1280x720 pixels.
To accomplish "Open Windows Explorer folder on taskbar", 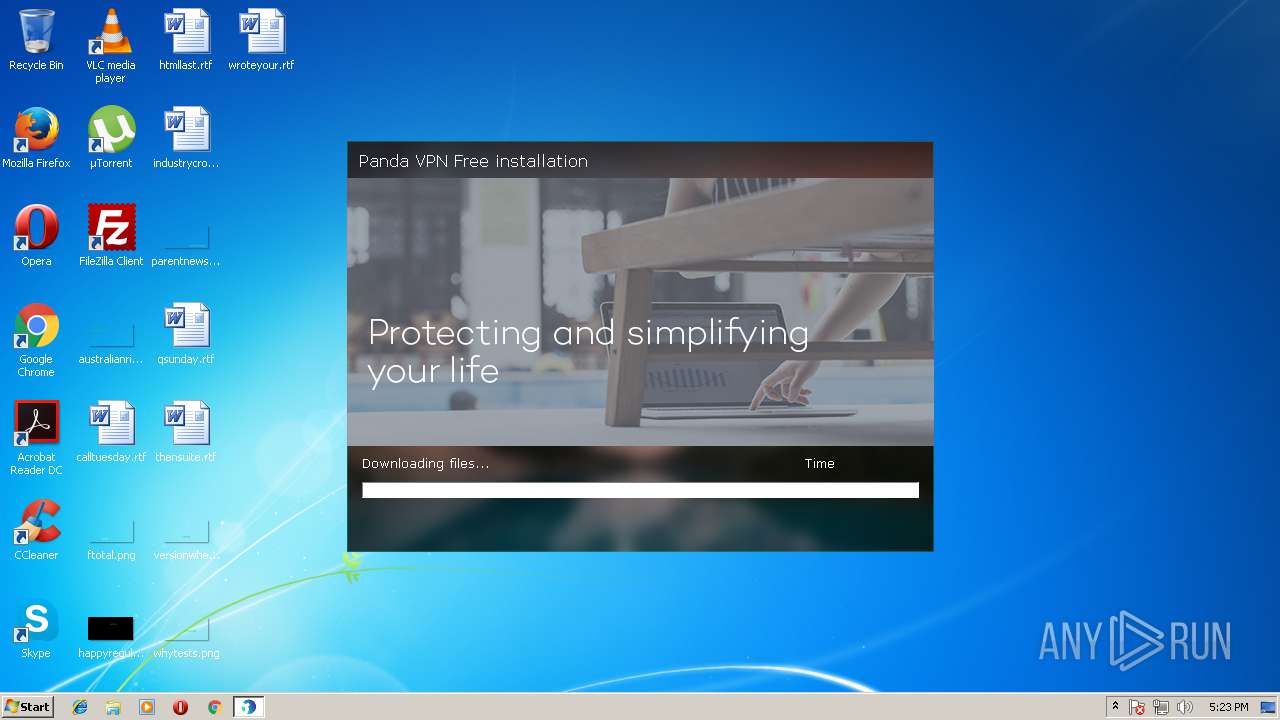I will (113, 707).
